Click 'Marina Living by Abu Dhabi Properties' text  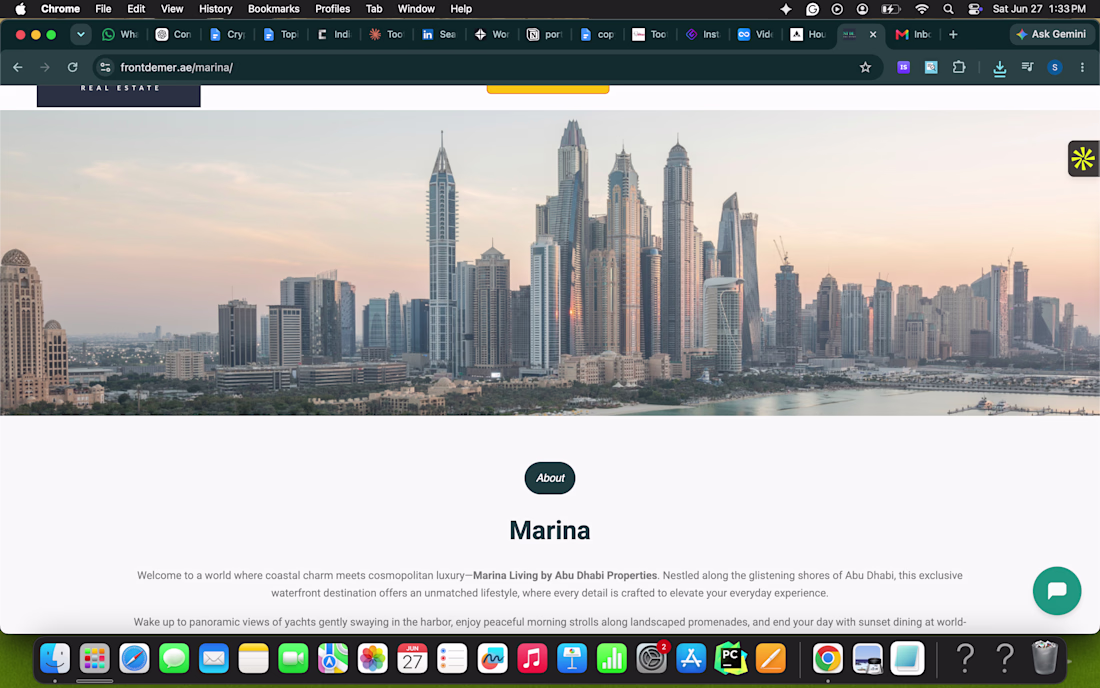(565, 575)
